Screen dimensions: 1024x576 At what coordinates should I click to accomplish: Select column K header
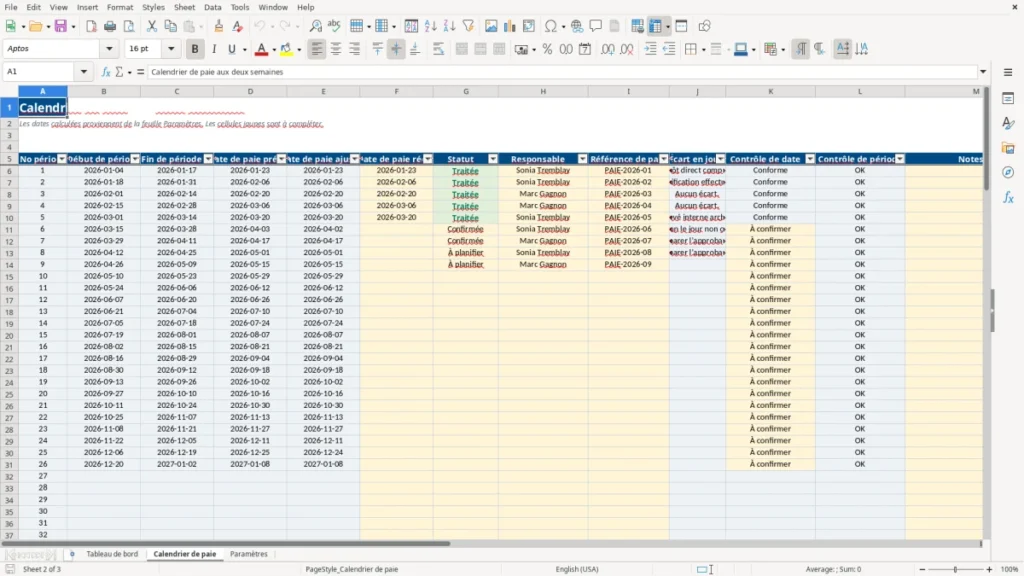[x=771, y=91]
